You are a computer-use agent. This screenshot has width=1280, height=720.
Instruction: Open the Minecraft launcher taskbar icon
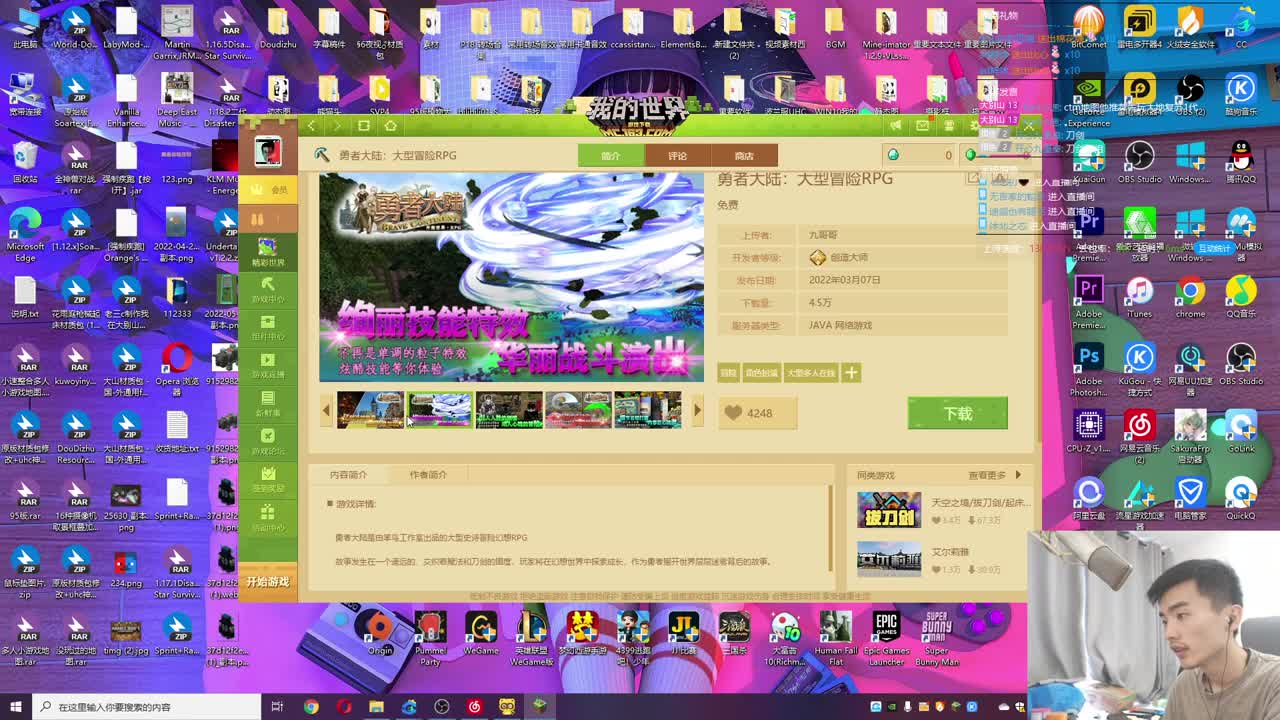coord(540,707)
